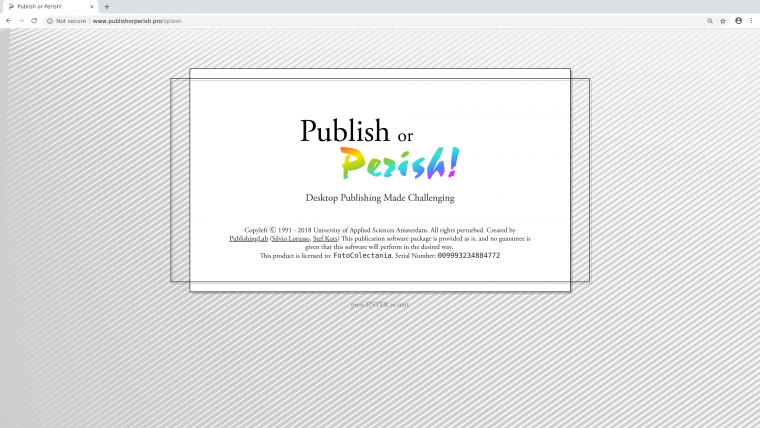Open the Chrome three-dot menu
The image size is (760, 428).
(x=751, y=20)
